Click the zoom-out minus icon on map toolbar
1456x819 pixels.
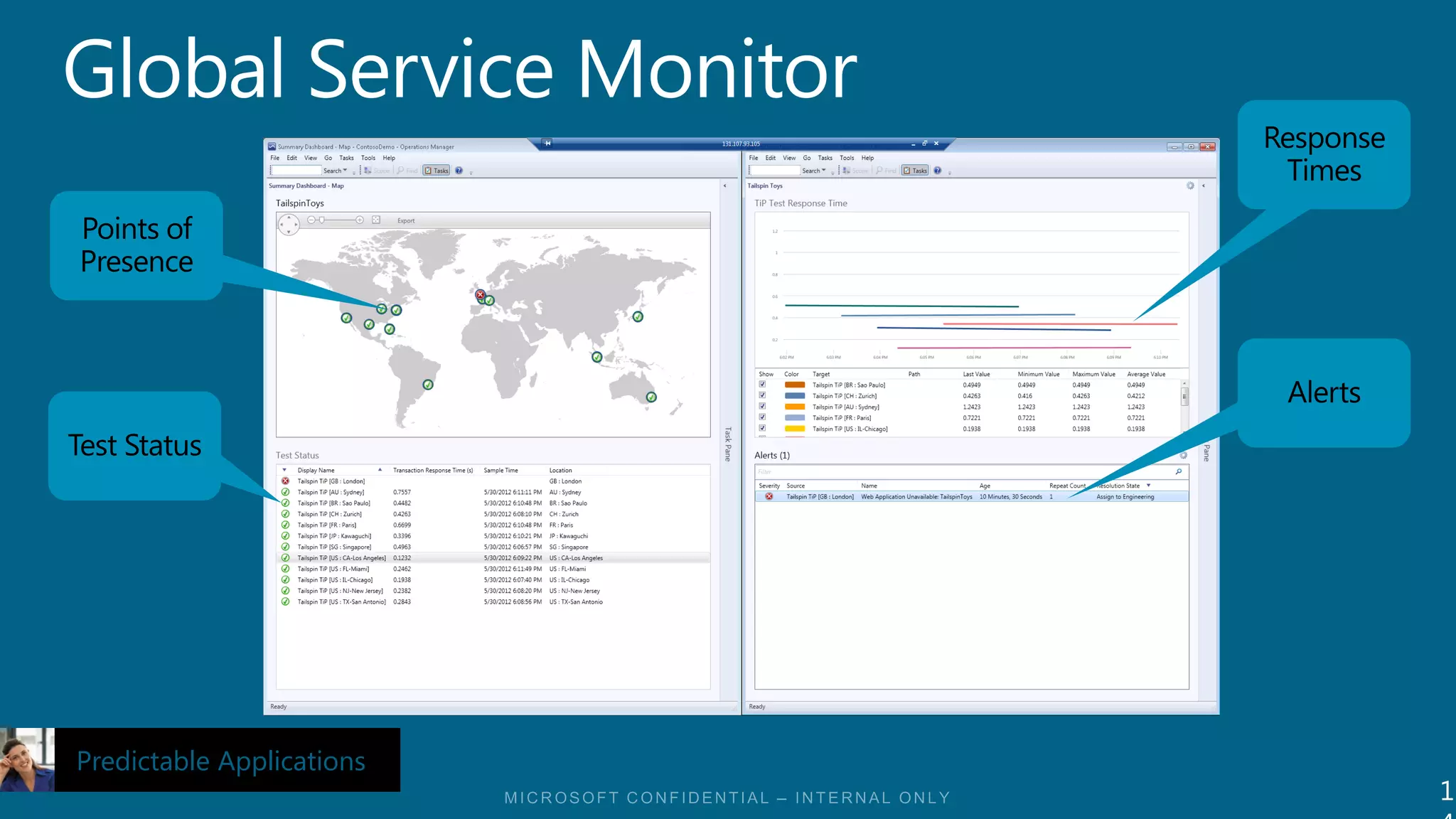[x=311, y=220]
